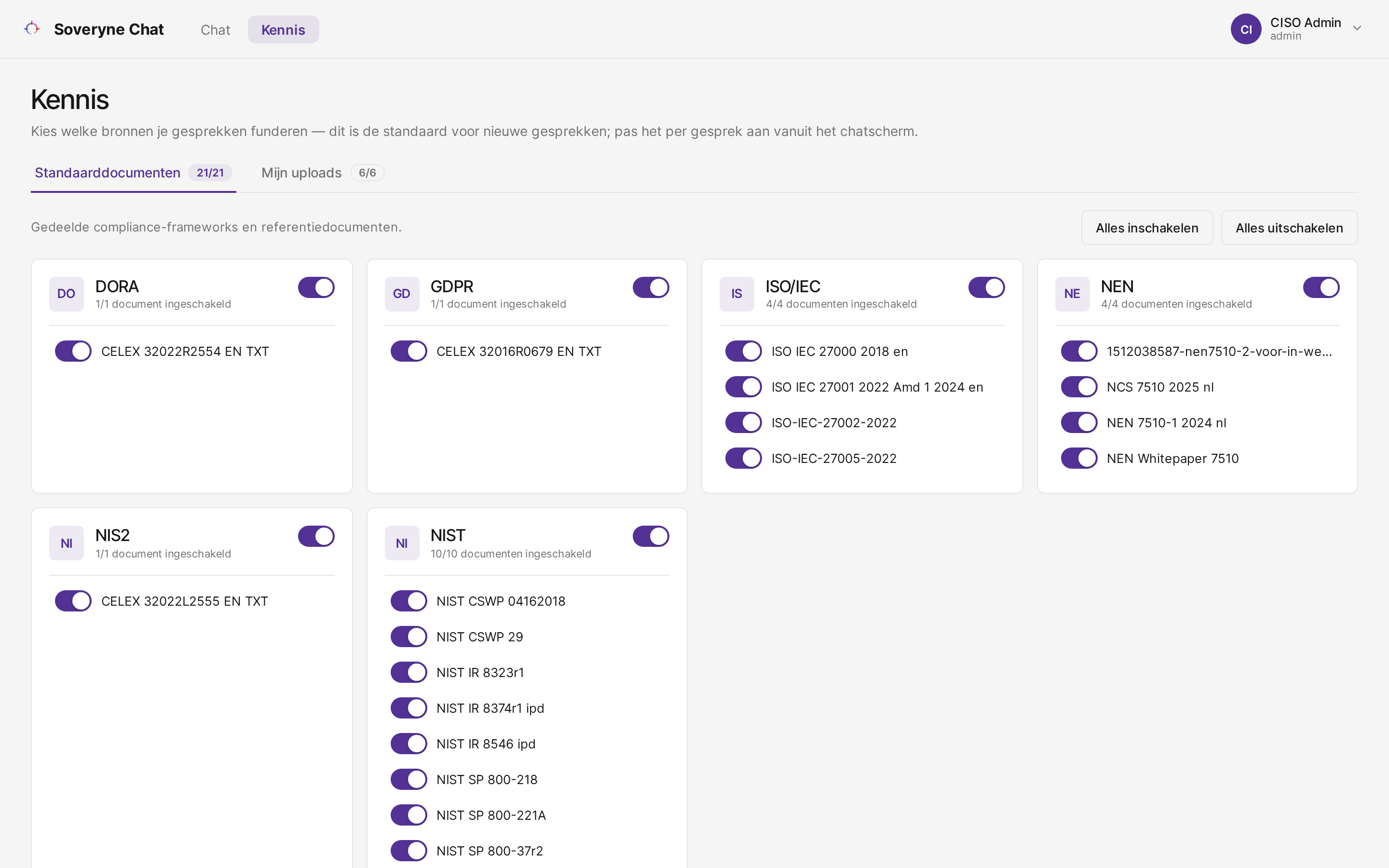Image resolution: width=1389 pixels, height=868 pixels.
Task: Click Alles uitschakelen button
Action: click(1289, 228)
